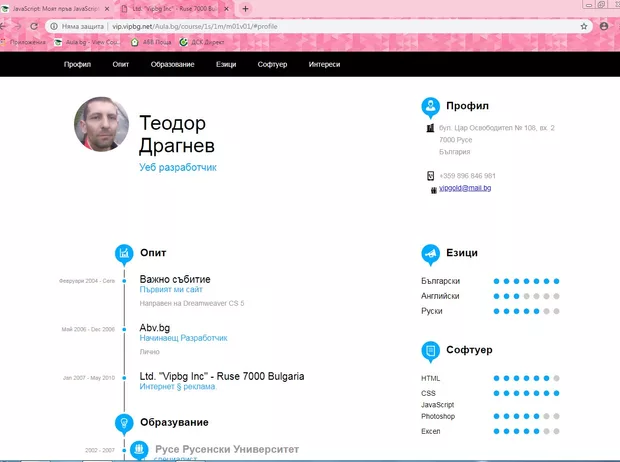Viewport: 620px width, 462px height.
Task: Click the timeline dot for Важно събитие
Action: 124,281
